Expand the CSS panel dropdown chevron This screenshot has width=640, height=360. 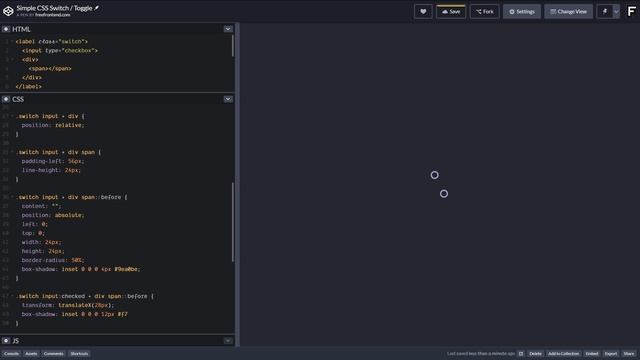pyautogui.click(x=228, y=99)
